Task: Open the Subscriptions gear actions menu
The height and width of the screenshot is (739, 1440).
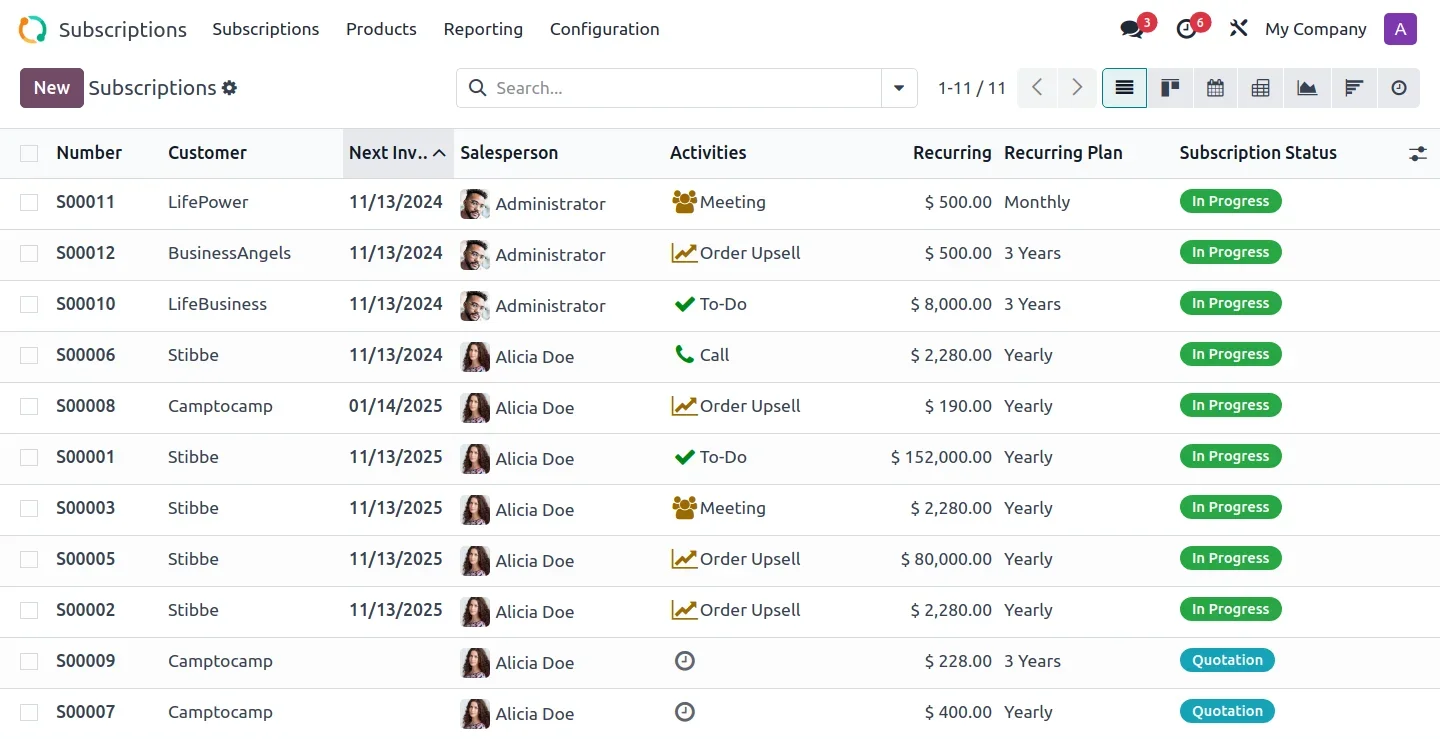Action: tap(230, 88)
